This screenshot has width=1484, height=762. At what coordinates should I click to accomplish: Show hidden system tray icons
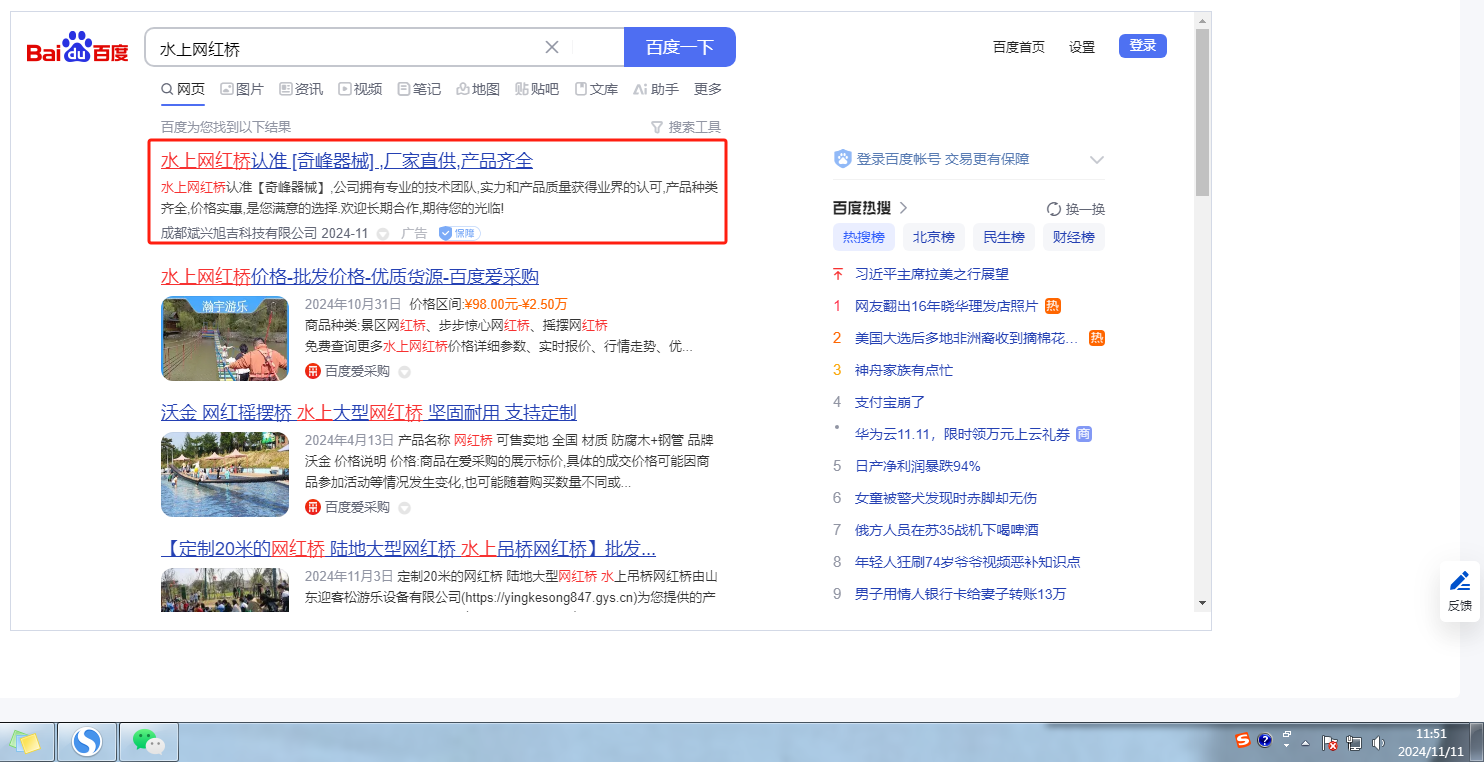click(1305, 743)
